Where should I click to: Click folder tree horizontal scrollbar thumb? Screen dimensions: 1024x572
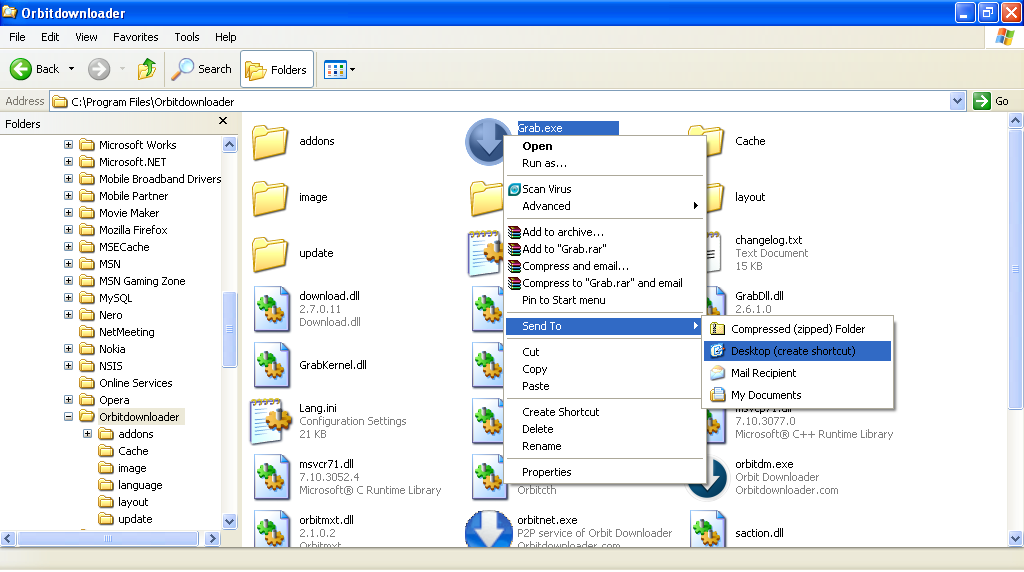click(108, 539)
